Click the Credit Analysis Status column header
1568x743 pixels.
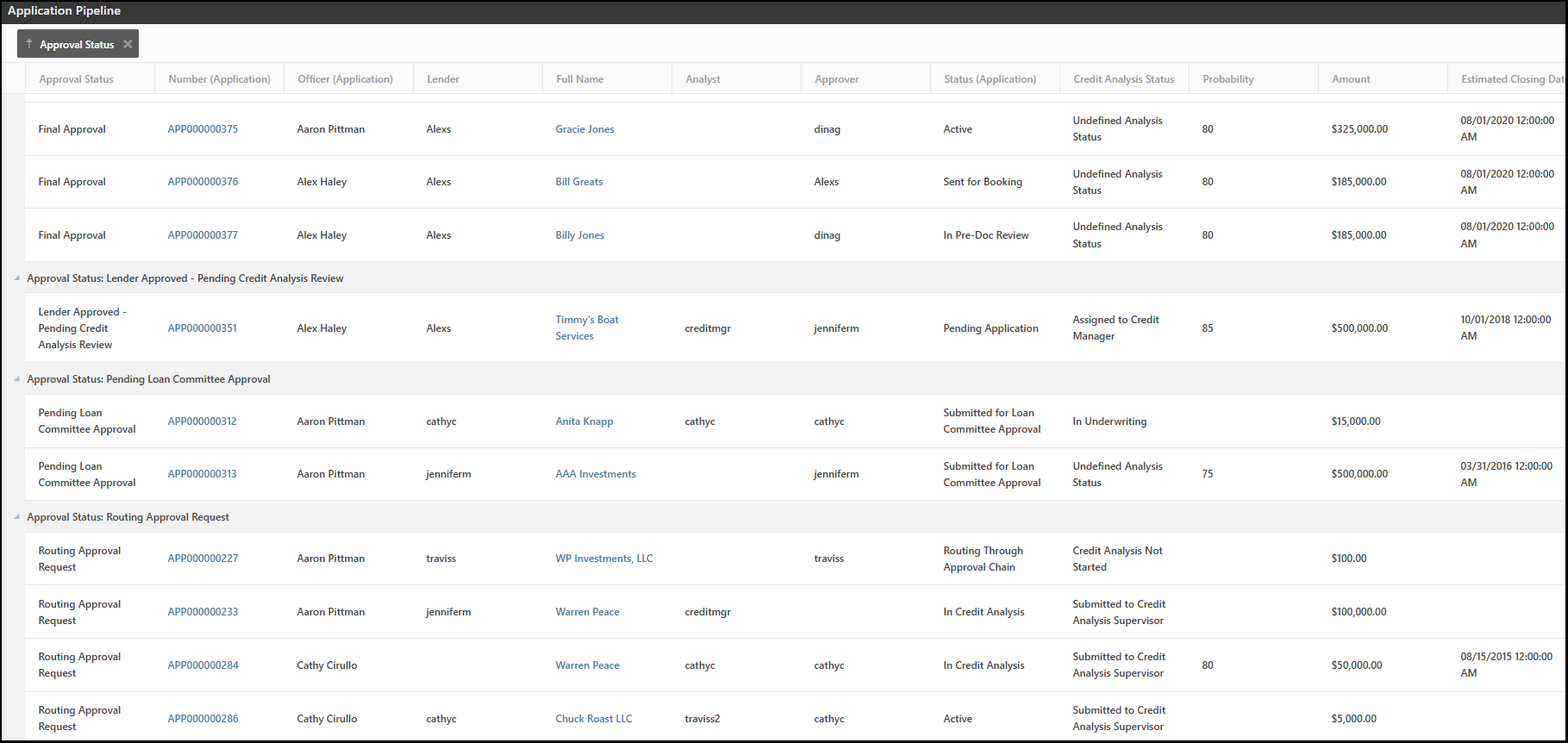point(1123,79)
